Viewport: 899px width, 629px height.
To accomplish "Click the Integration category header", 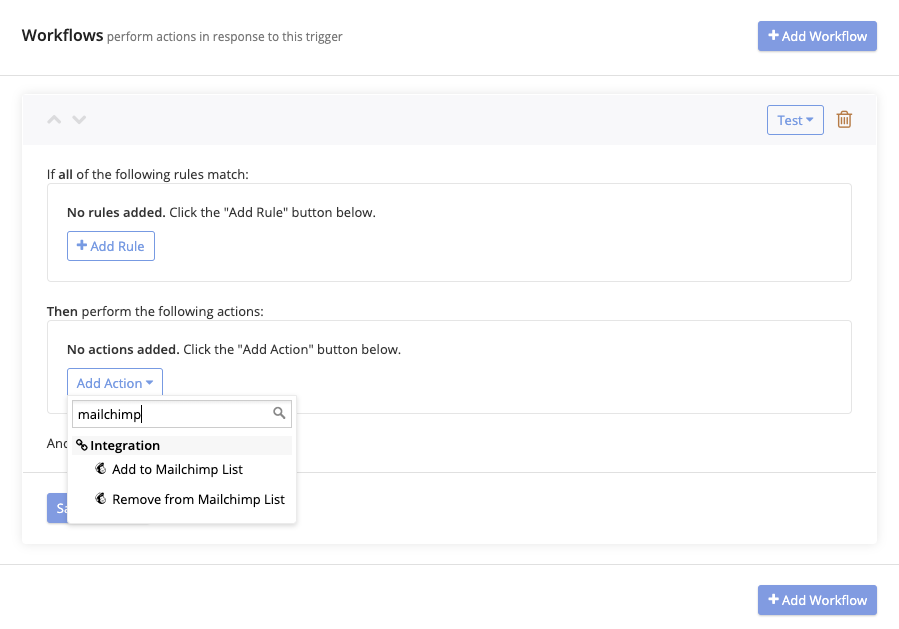I will [x=125, y=446].
